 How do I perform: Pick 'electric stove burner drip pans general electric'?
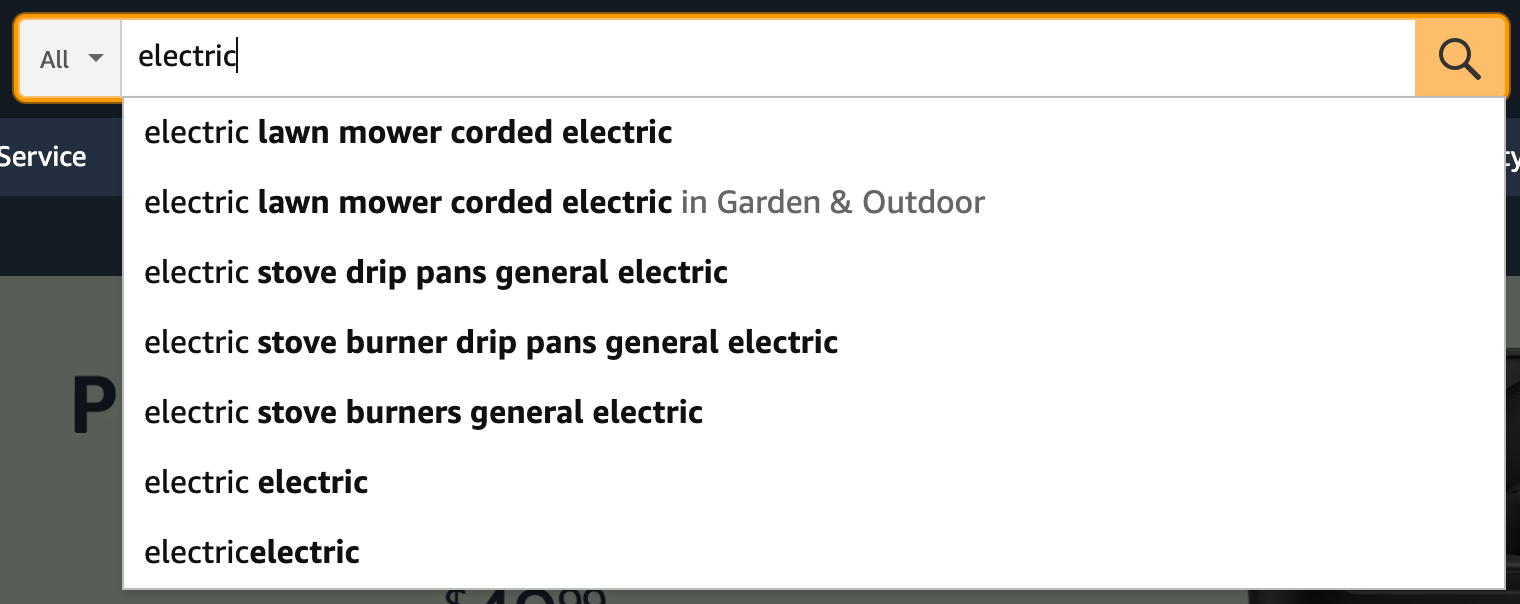[491, 341]
